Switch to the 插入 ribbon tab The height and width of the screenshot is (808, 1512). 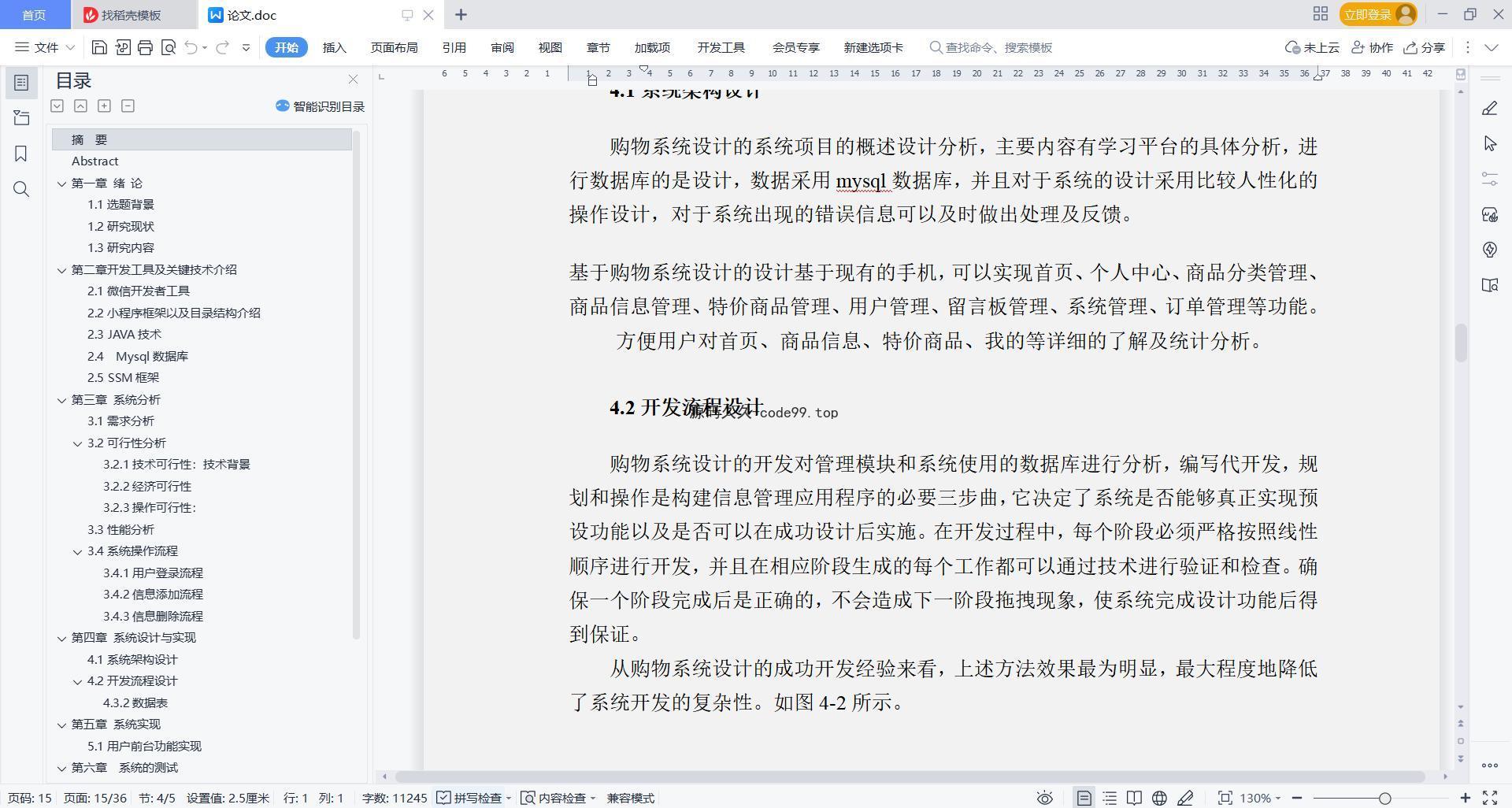[334, 47]
